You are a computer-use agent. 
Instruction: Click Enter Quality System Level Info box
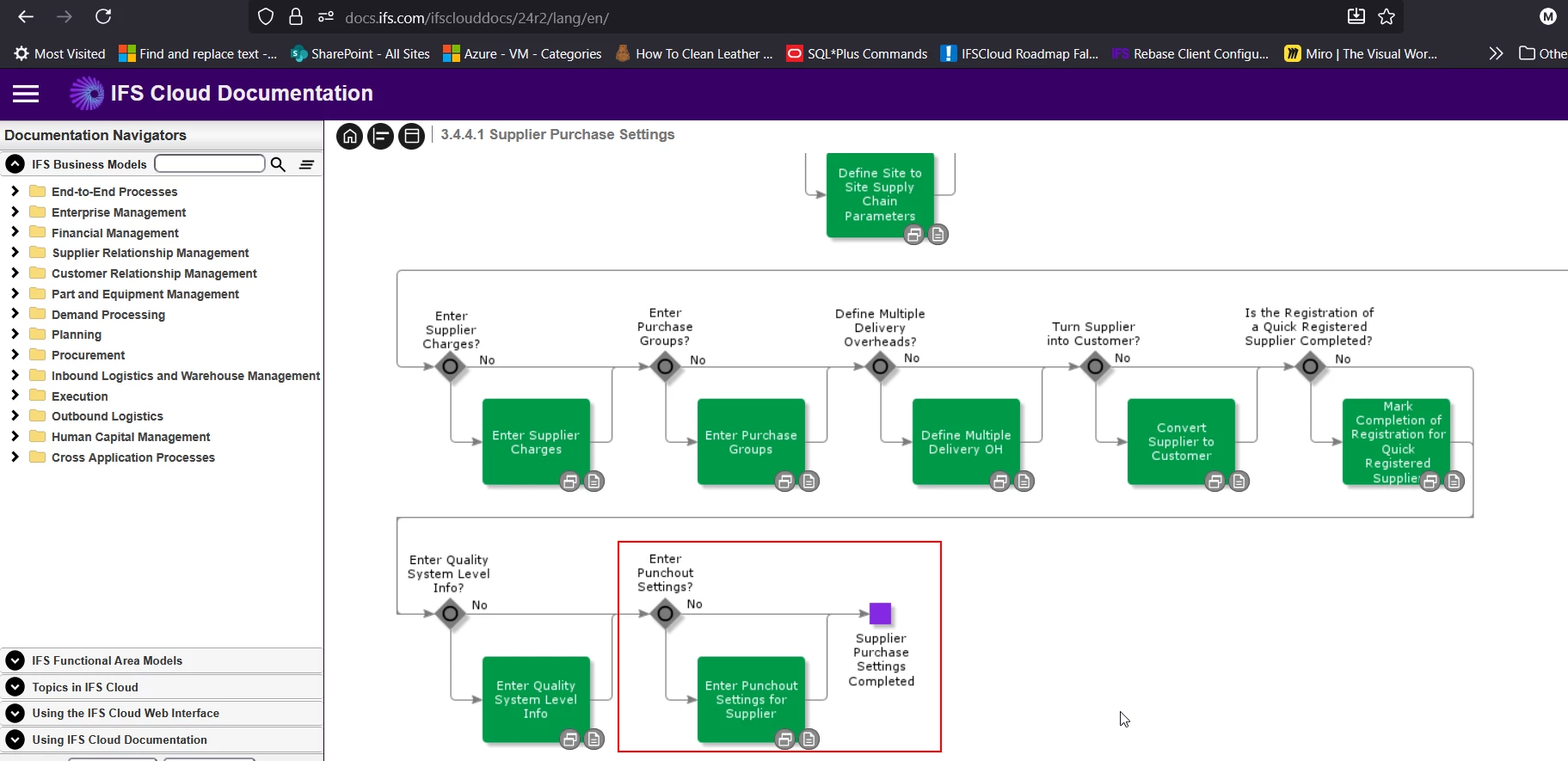[536, 699]
